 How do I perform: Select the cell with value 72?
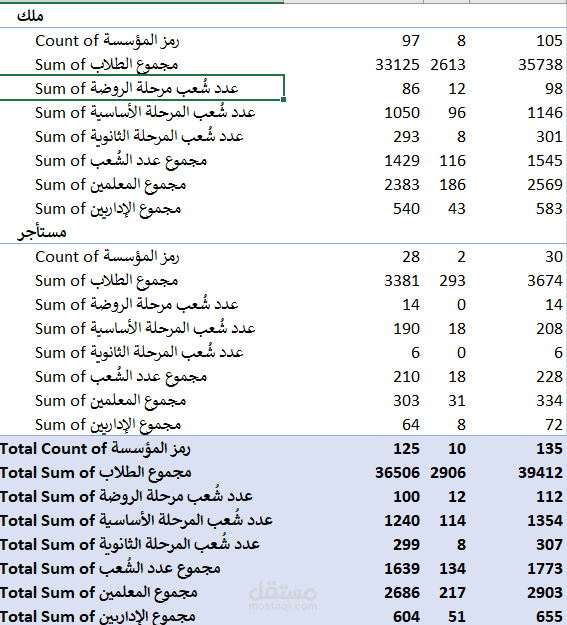(553, 425)
